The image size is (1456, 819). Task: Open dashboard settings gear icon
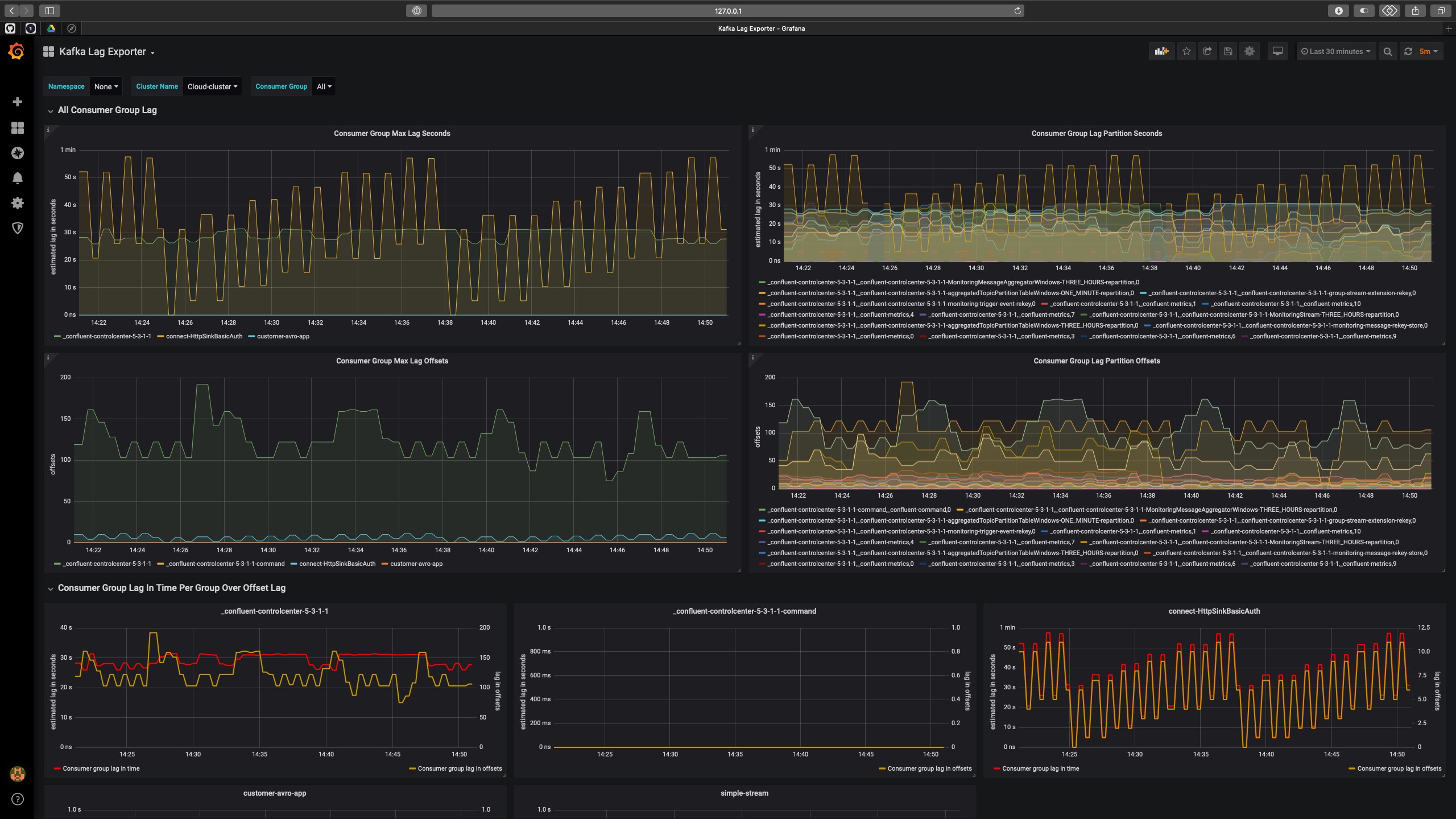point(1249,51)
